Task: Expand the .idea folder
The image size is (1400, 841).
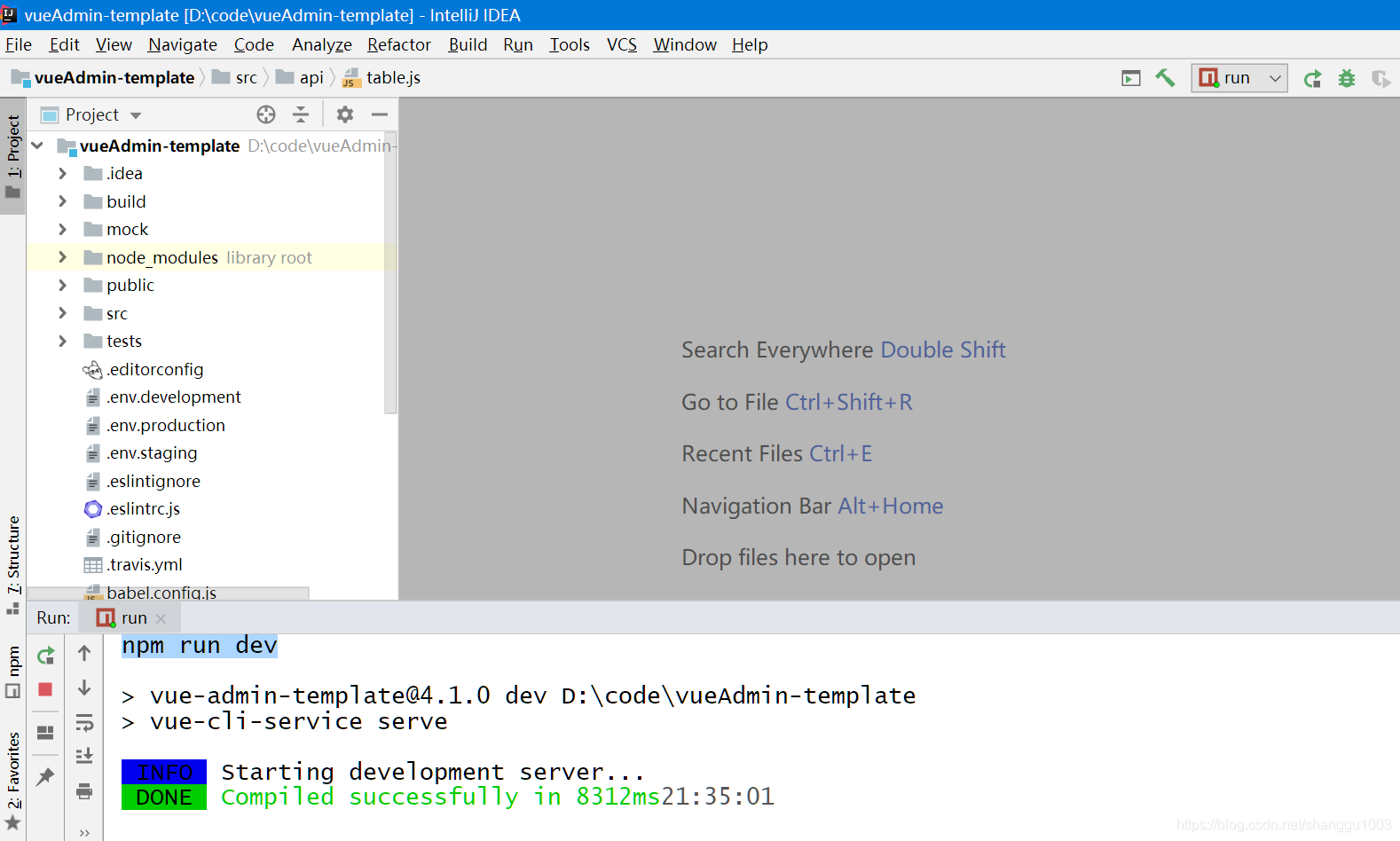Action: coord(62,174)
